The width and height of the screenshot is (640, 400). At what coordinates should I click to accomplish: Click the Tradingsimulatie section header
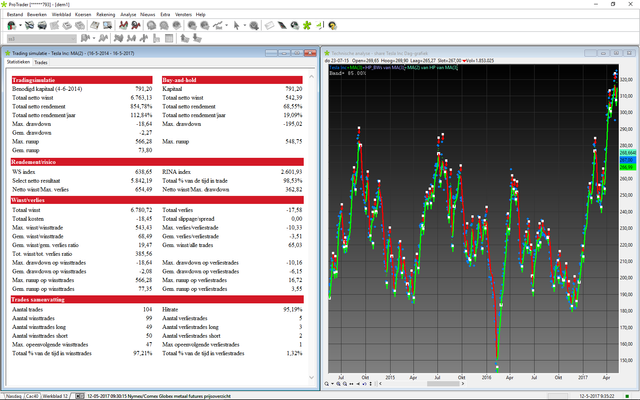(x=82, y=80)
